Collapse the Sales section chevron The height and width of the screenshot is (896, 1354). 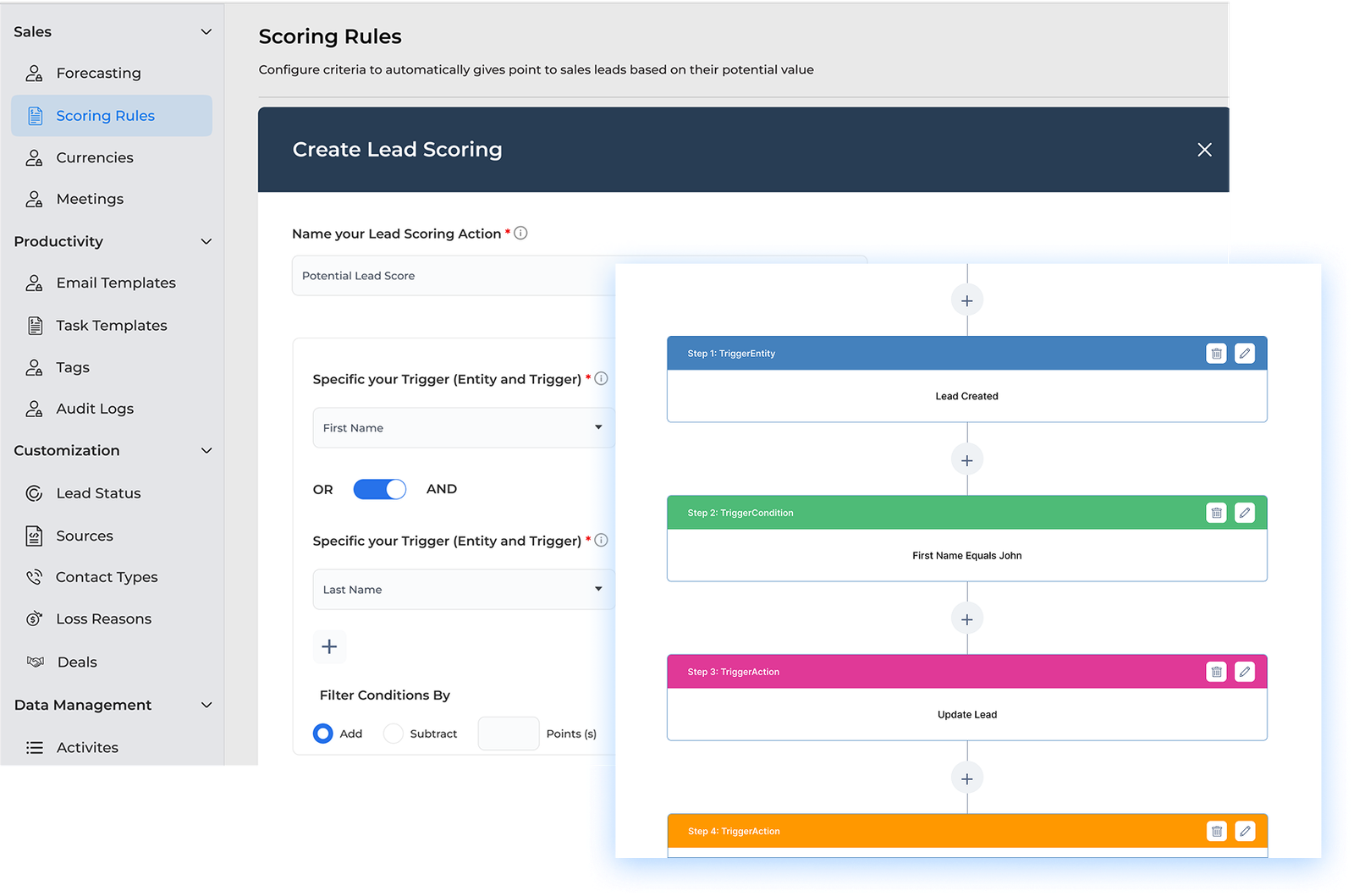tap(206, 31)
